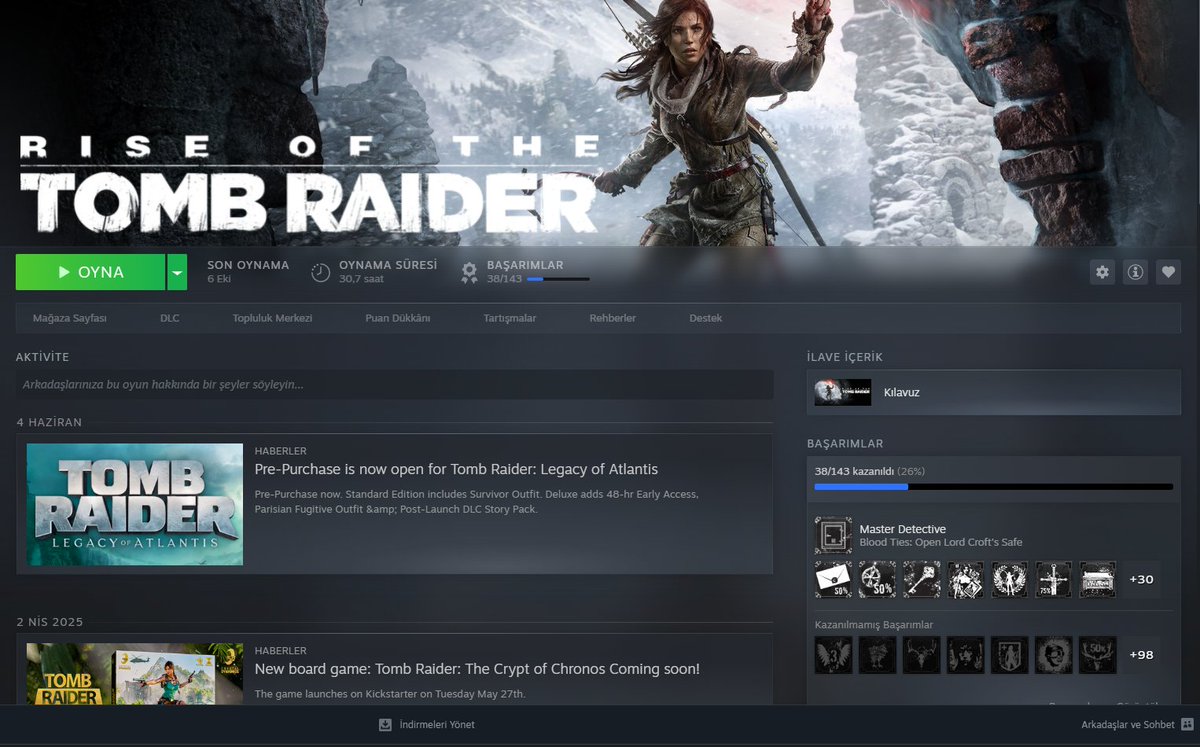Viewport: 1200px width, 747px height.
Task: Select locked winged number 3 achievement icon
Action: click(x=833, y=655)
